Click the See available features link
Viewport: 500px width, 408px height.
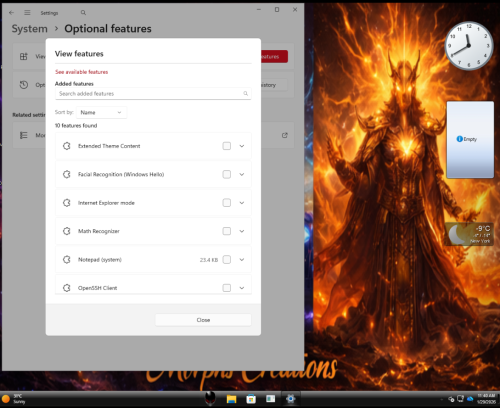point(82,72)
